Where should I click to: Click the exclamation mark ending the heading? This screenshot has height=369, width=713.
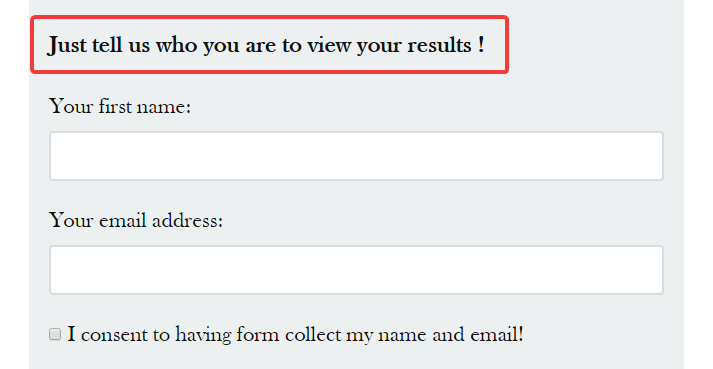(481, 45)
